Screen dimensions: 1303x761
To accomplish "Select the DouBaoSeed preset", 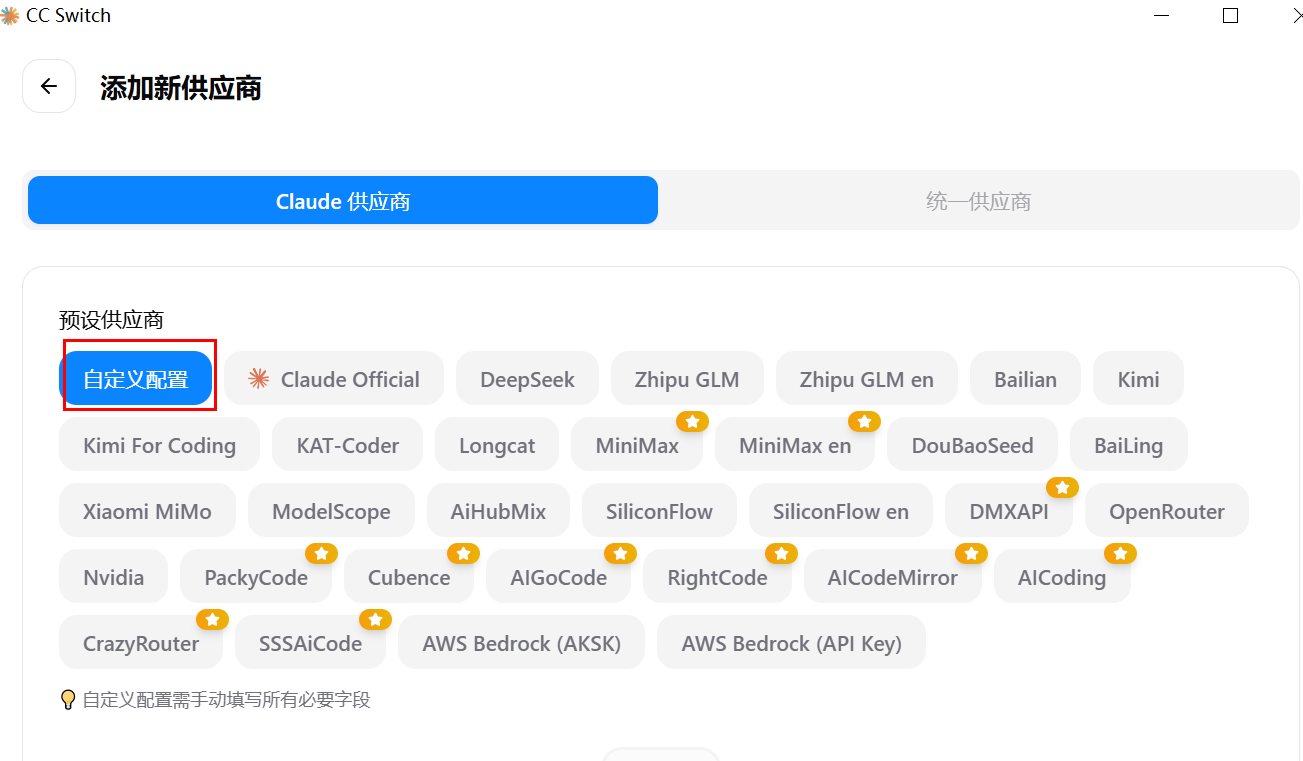I will 972,445.
